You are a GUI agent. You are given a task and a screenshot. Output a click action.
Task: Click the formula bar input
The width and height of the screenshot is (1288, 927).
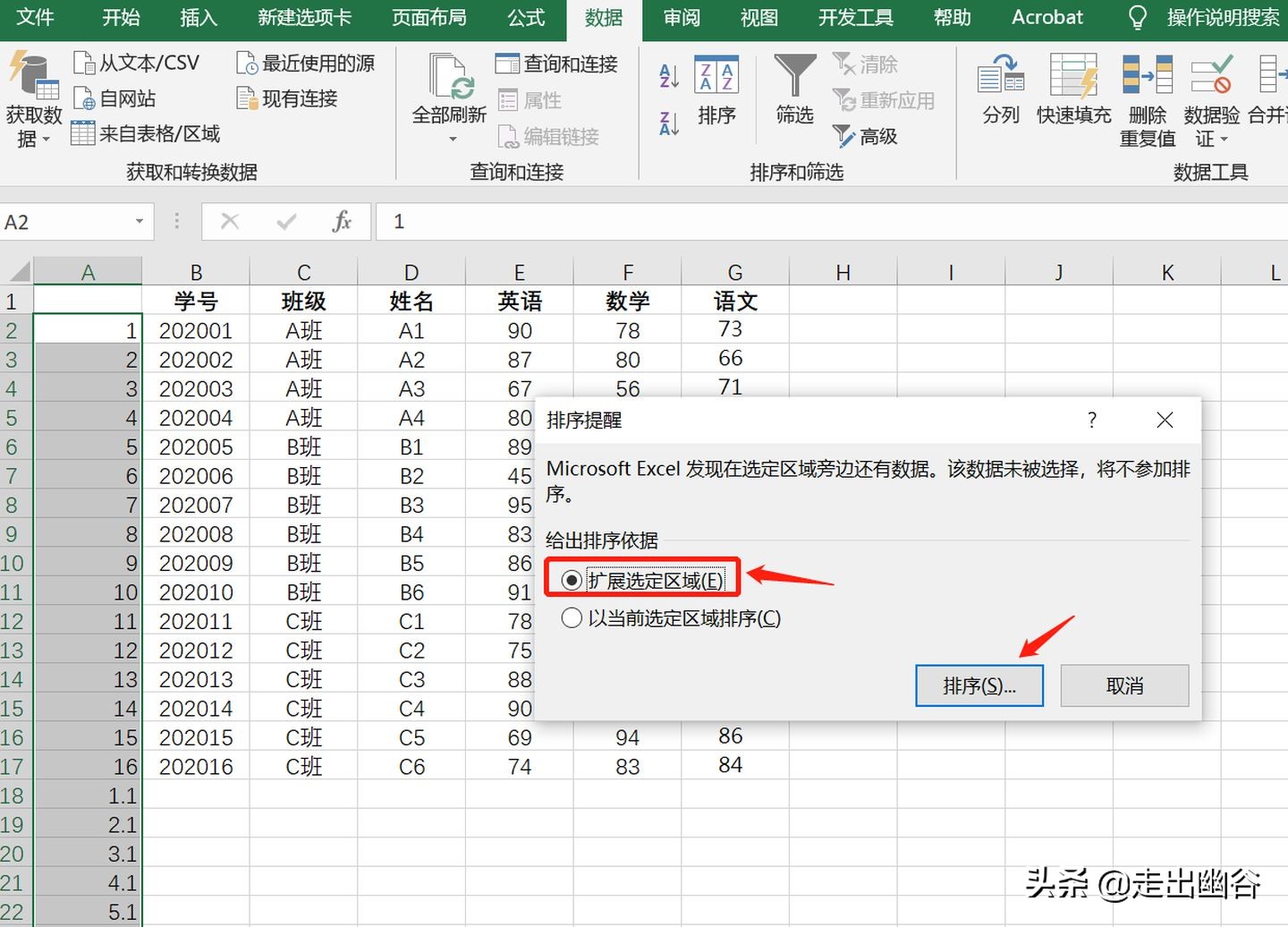[x=832, y=222]
